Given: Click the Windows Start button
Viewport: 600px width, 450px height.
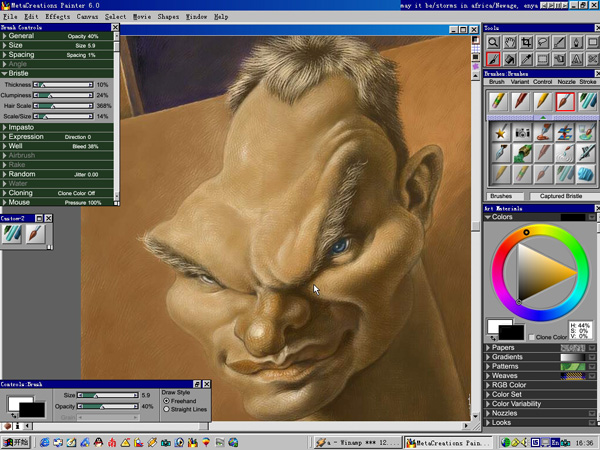Looking at the screenshot, I should pos(15,443).
